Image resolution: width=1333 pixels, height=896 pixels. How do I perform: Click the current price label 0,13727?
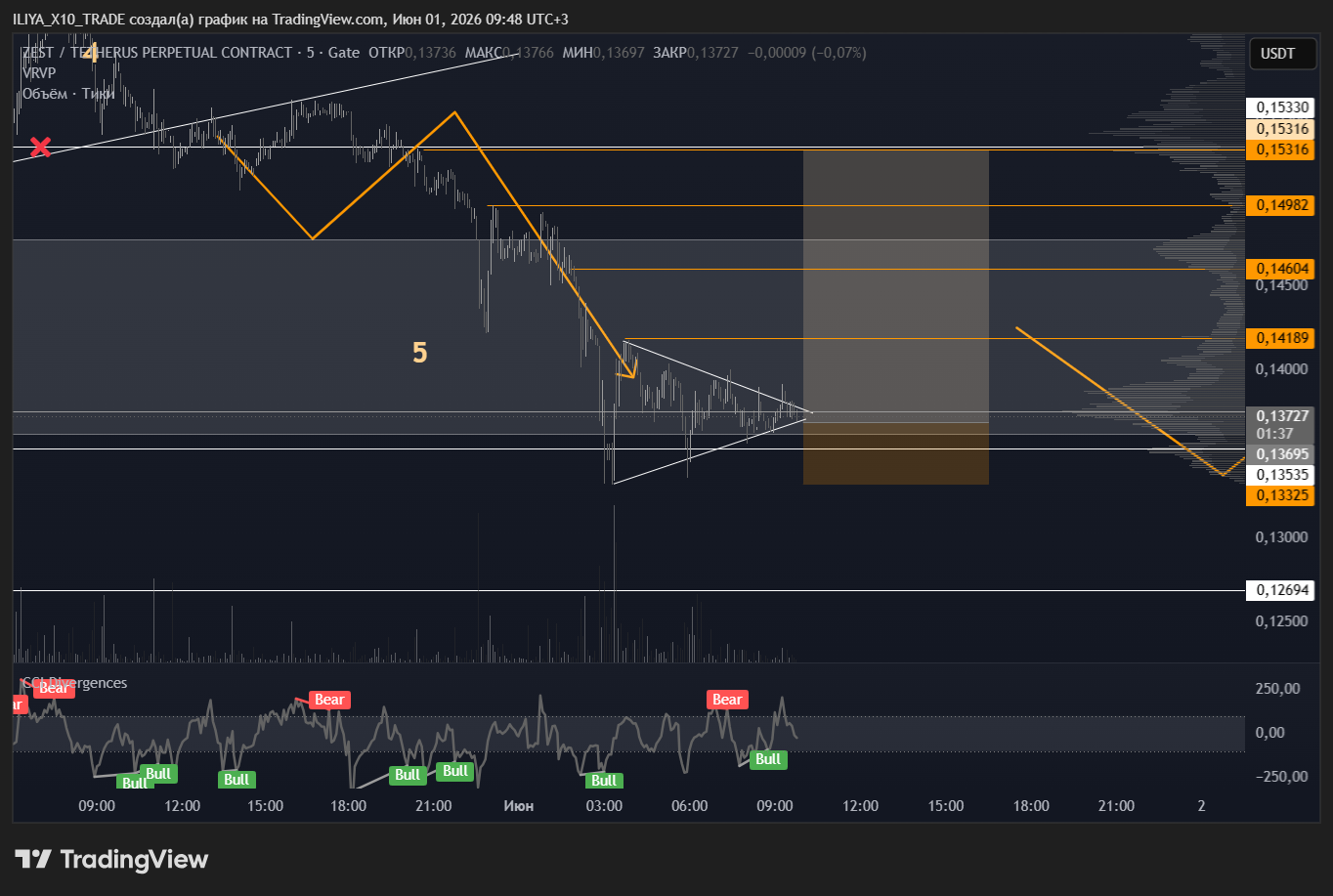point(1283,414)
